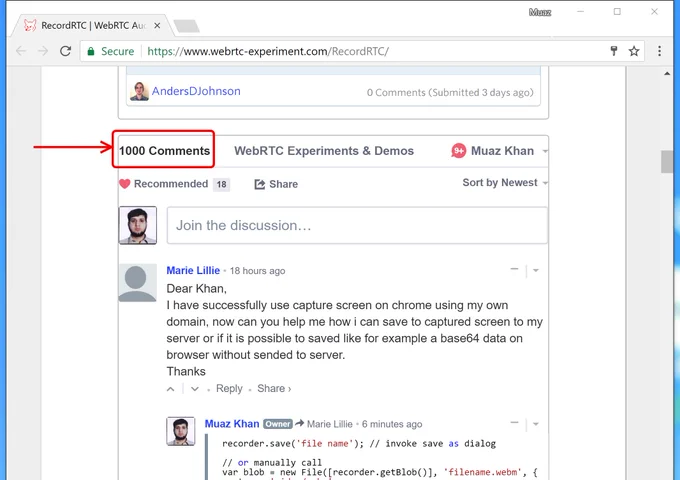Image resolution: width=680 pixels, height=480 pixels.
Task: Click Marie Lillie default avatar
Action: click(x=137, y=283)
